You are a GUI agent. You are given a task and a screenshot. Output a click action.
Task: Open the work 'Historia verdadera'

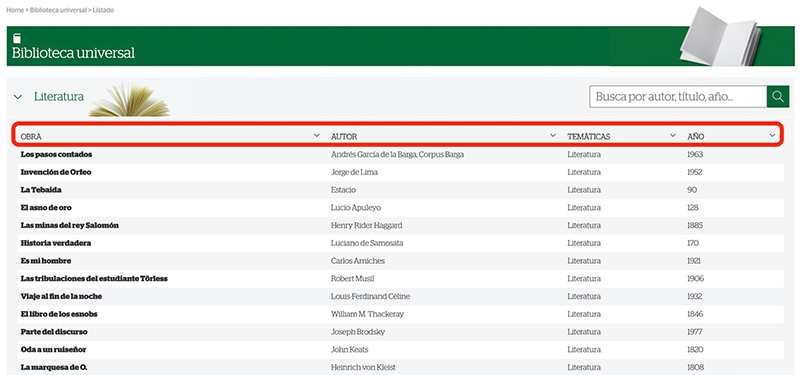point(56,243)
